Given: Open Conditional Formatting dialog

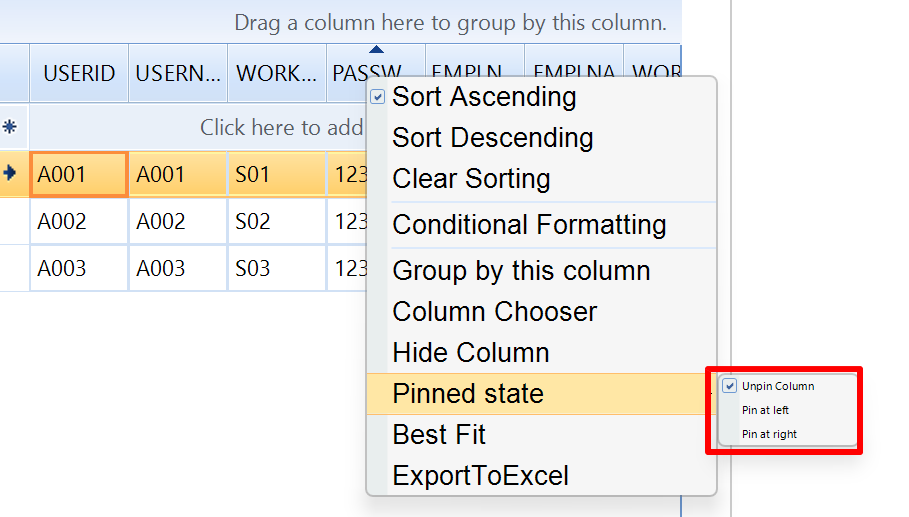Looking at the screenshot, I should click(529, 225).
